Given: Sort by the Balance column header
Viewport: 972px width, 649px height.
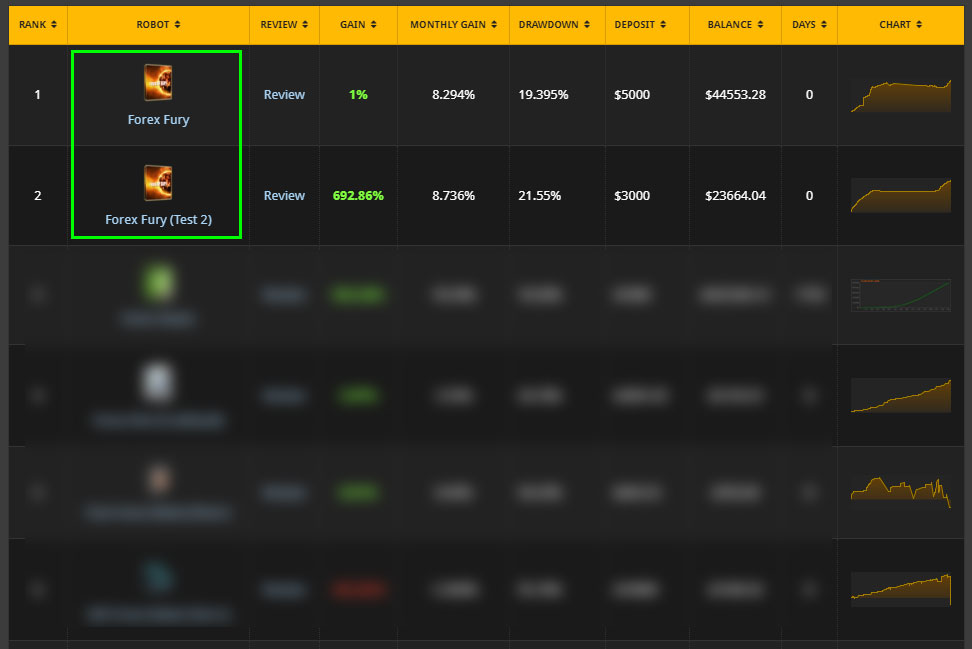Looking at the screenshot, I should click(x=735, y=24).
